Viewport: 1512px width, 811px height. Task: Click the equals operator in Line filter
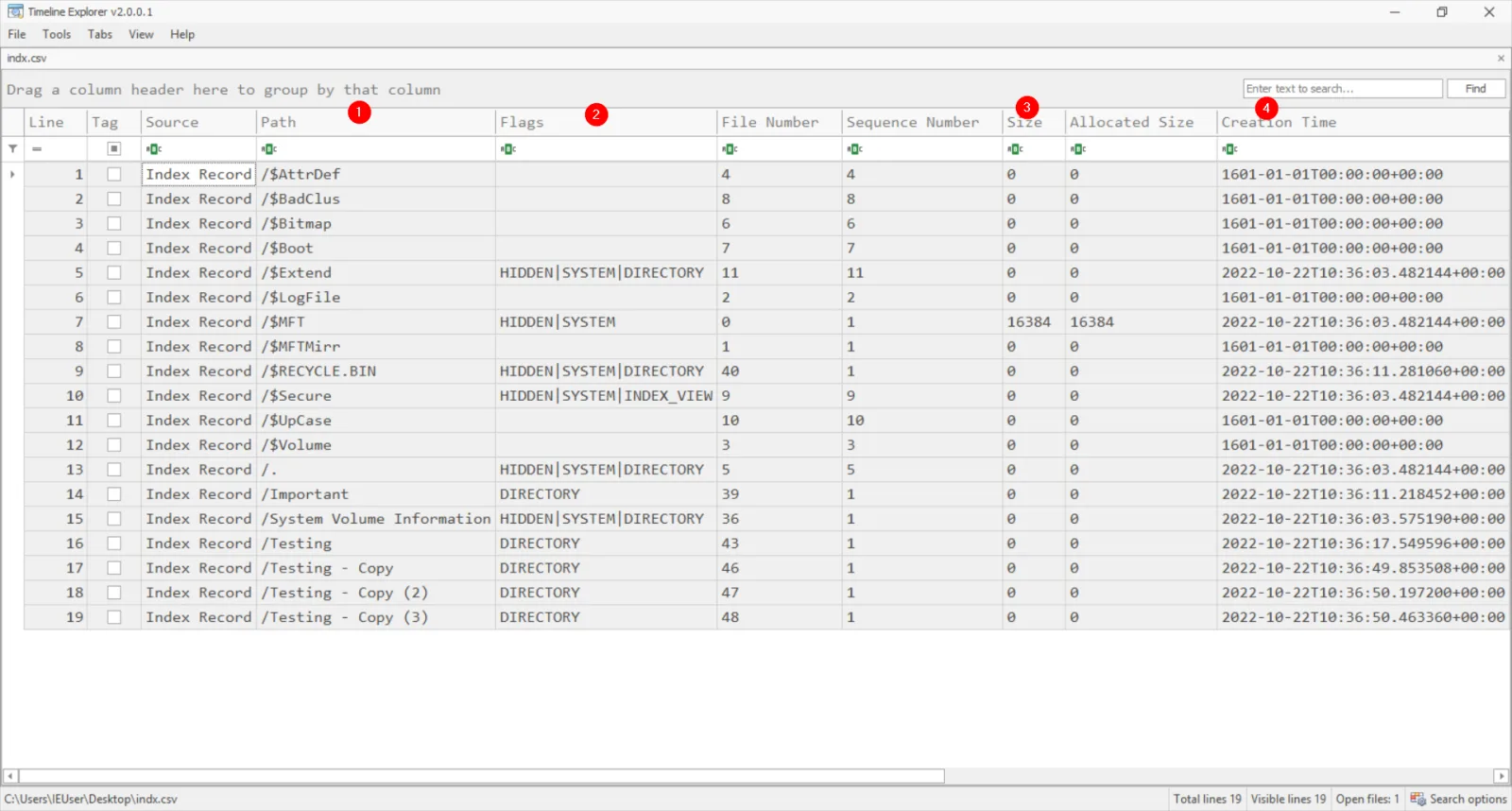[x=37, y=148]
